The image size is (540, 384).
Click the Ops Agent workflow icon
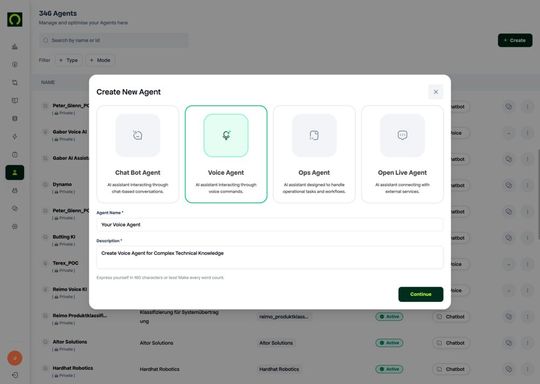[314, 135]
